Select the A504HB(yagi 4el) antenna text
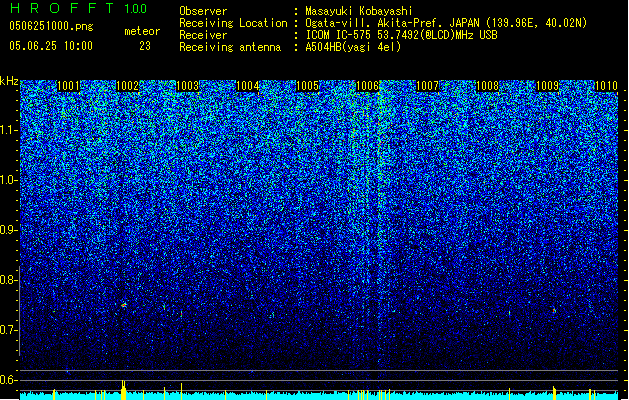This screenshot has height=400, width=629. pos(353,47)
